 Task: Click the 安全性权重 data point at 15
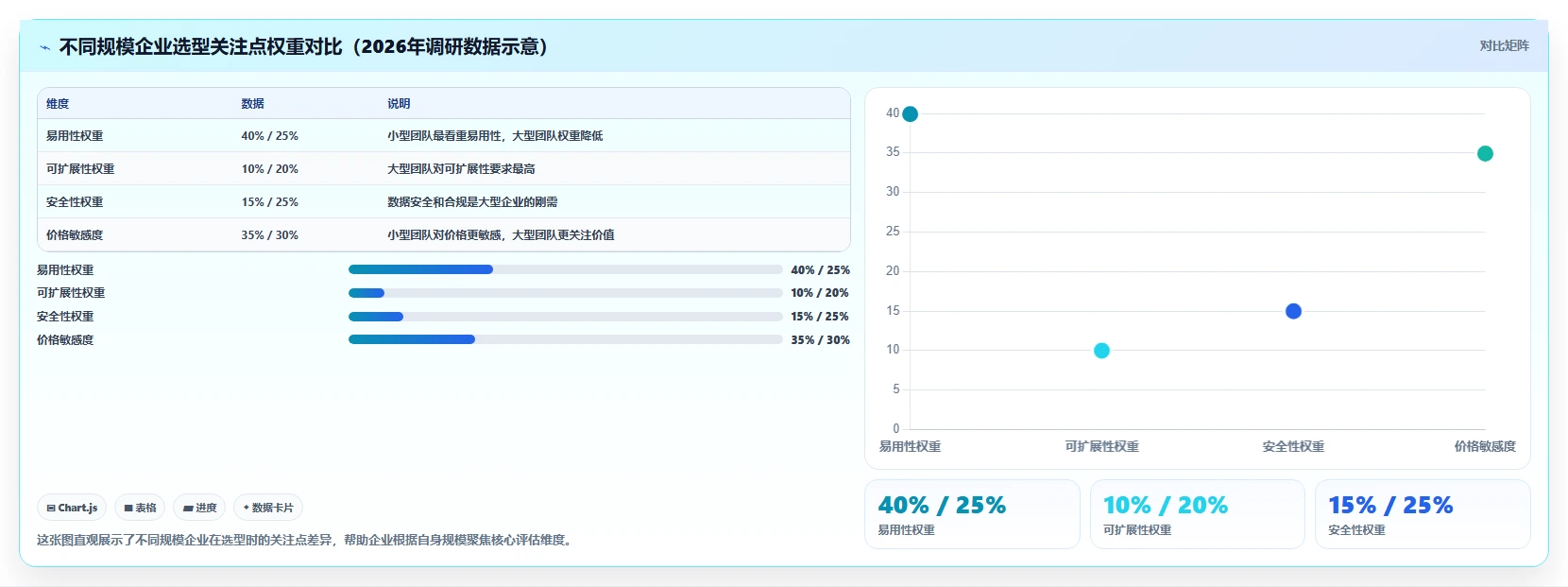click(x=1293, y=311)
